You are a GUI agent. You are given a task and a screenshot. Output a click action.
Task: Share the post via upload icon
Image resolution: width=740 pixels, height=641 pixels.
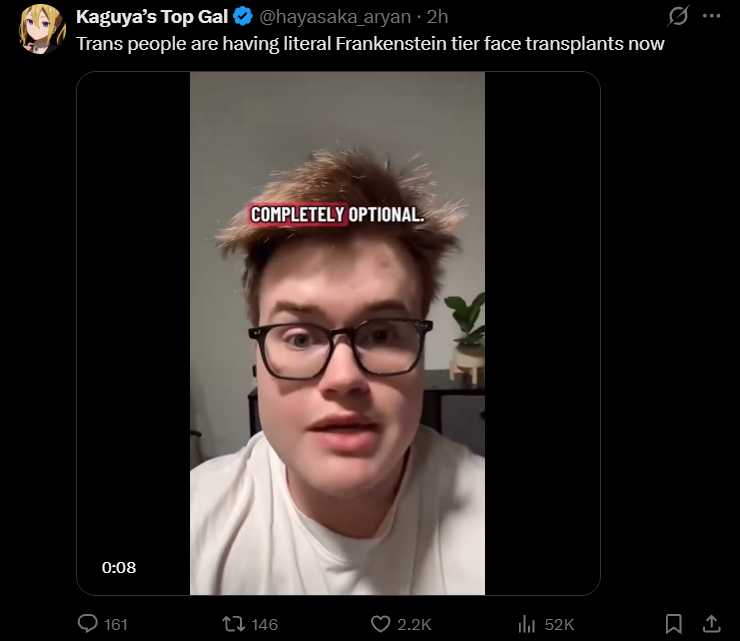click(x=712, y=624)
